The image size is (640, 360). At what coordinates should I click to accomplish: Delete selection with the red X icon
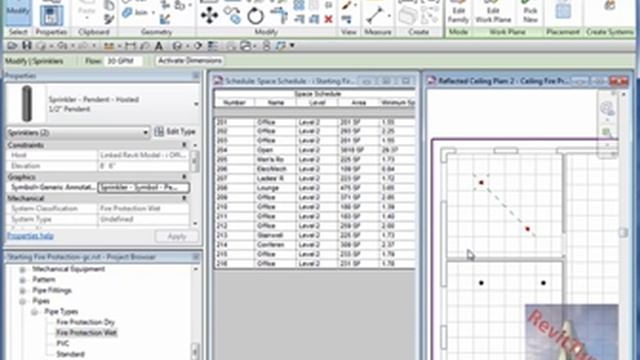[x=328, y=19]
